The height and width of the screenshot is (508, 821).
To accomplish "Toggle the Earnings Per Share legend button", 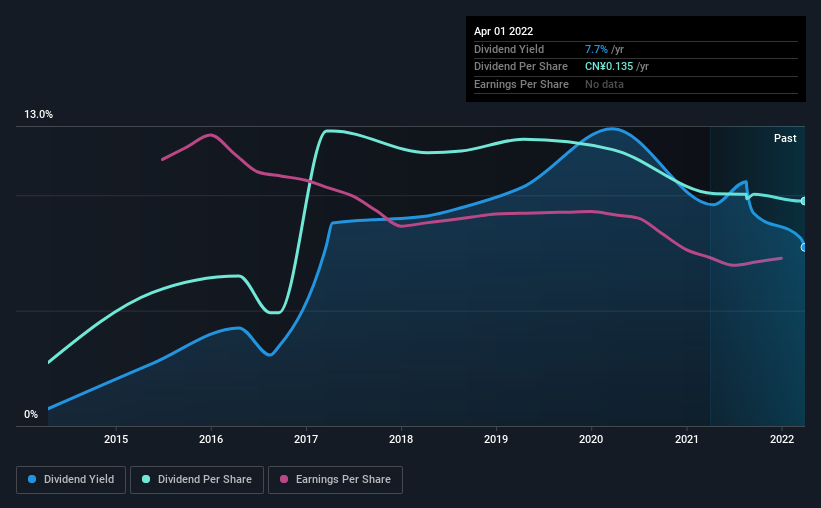I will click(x=335, y=480).
